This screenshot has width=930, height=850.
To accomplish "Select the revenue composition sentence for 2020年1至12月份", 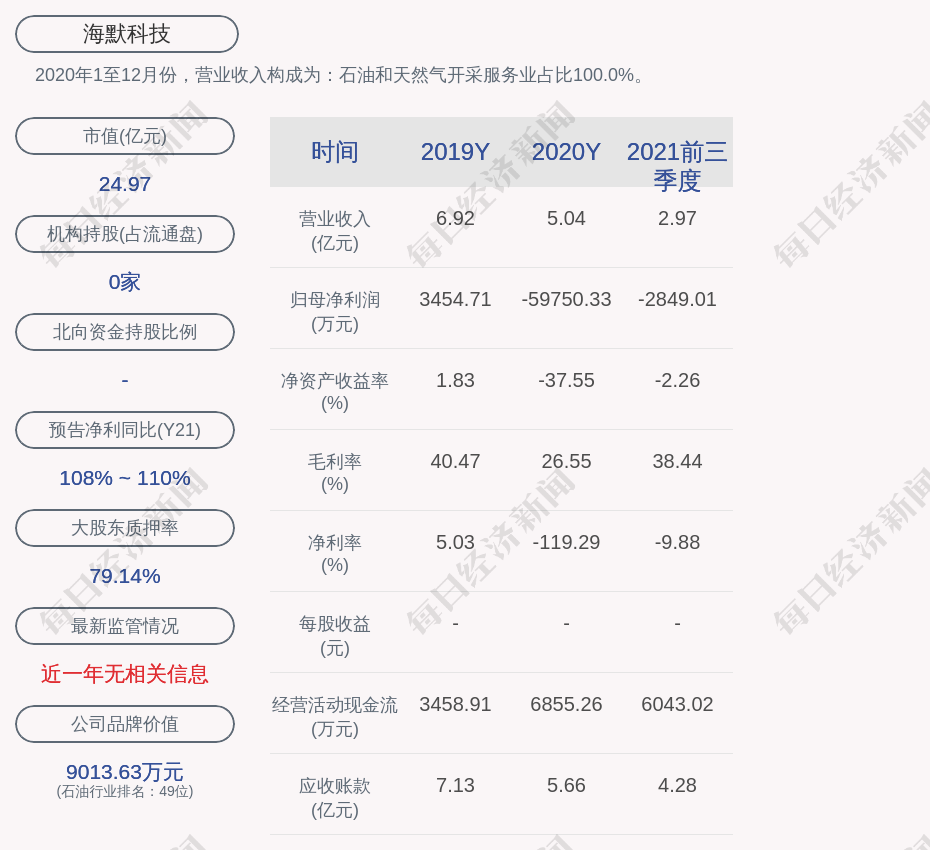I will coord(340,75).
